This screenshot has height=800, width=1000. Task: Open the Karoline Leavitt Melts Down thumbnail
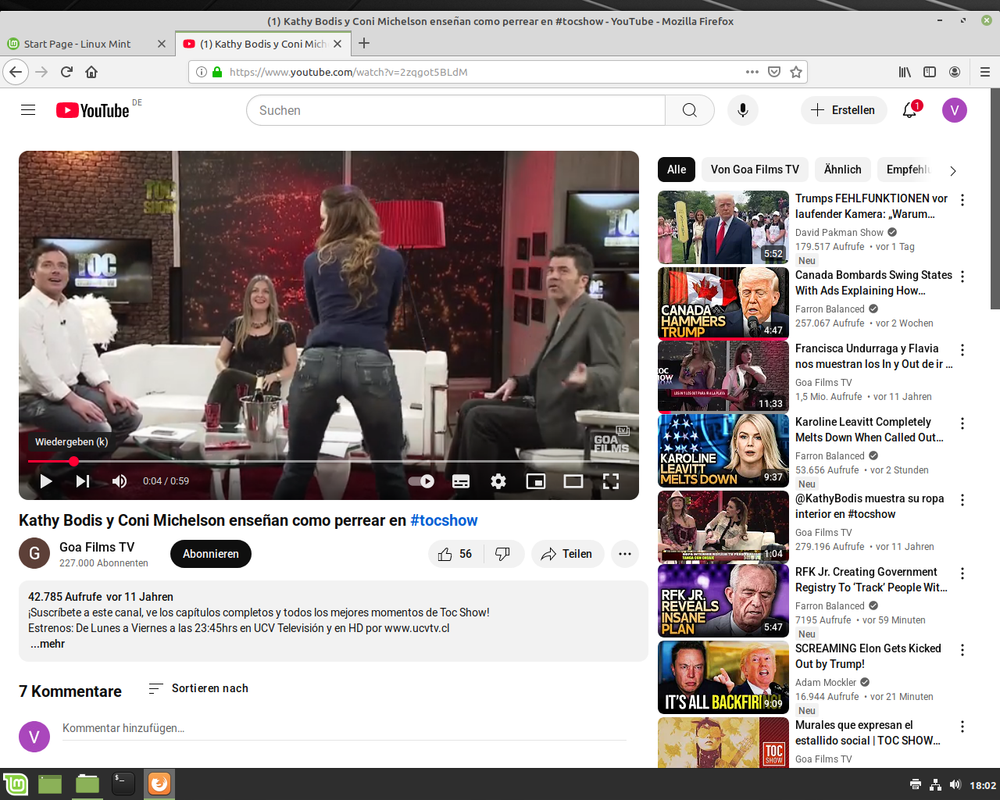pyautogui.click(x=723, y=450)
